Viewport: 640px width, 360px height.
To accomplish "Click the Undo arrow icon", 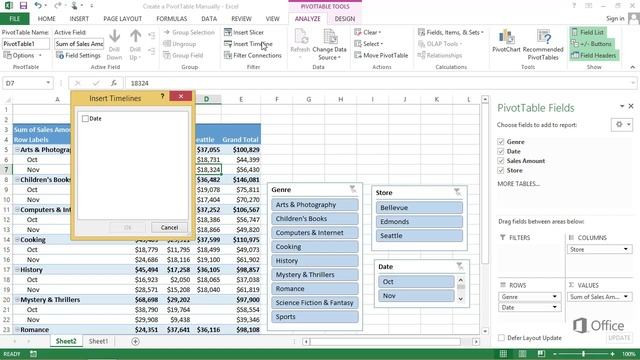I will click(x=38, y=6).
